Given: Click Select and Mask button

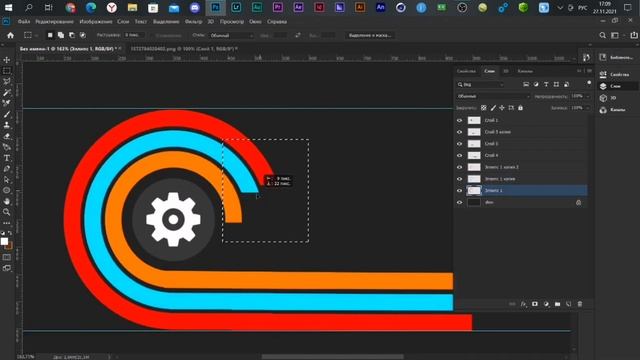Looking at the screenshot, I should 370,36.
